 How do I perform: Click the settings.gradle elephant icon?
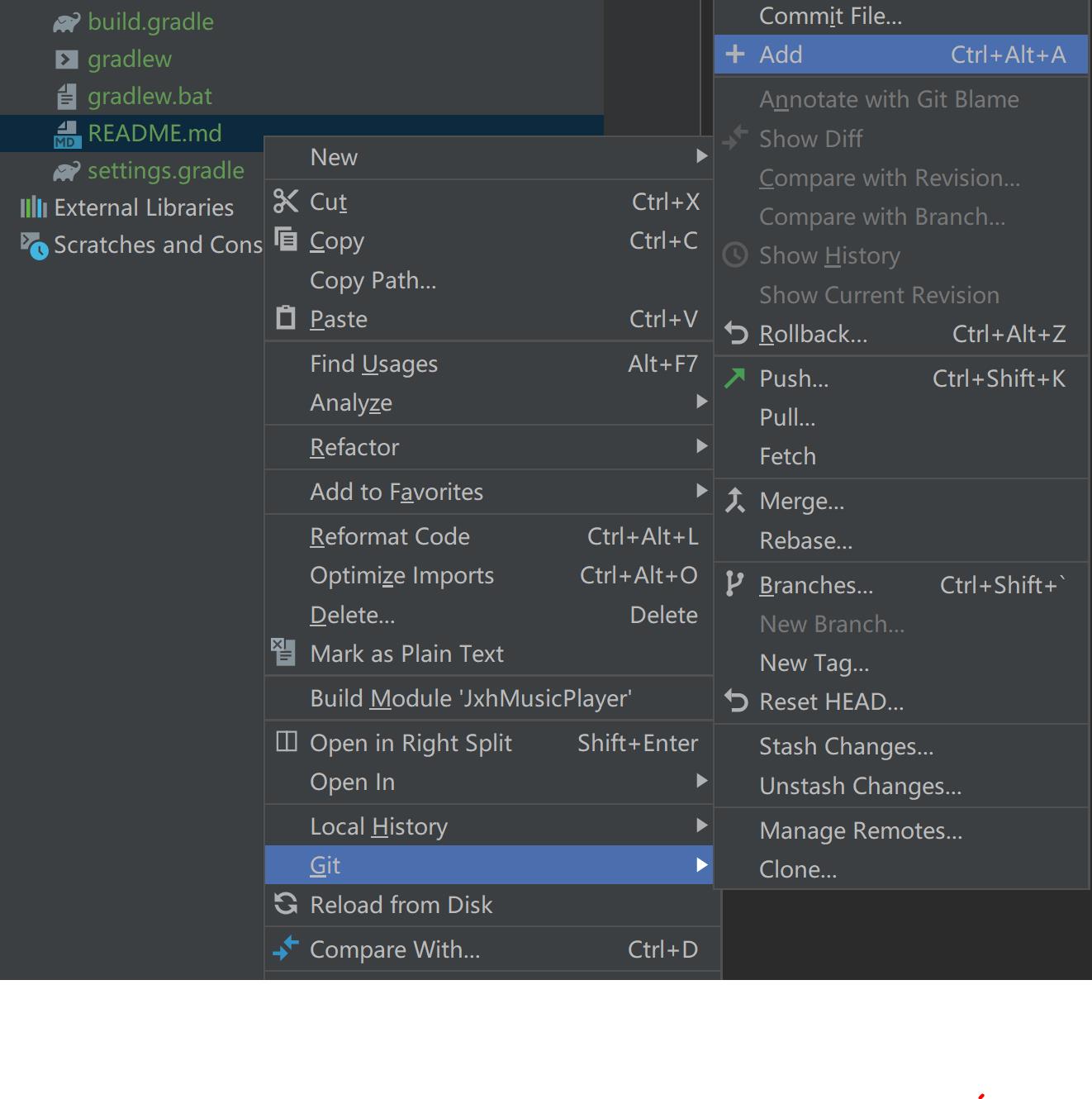(67, 171)
